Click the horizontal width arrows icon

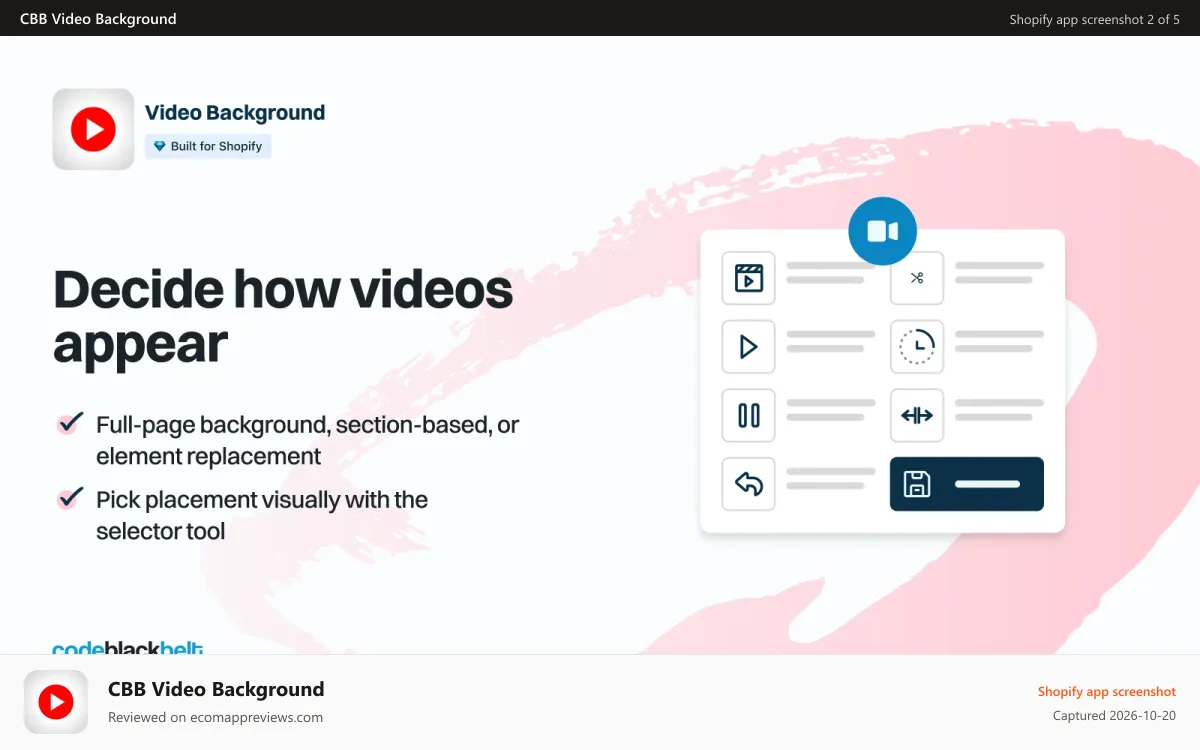click(x=917, y=415)
